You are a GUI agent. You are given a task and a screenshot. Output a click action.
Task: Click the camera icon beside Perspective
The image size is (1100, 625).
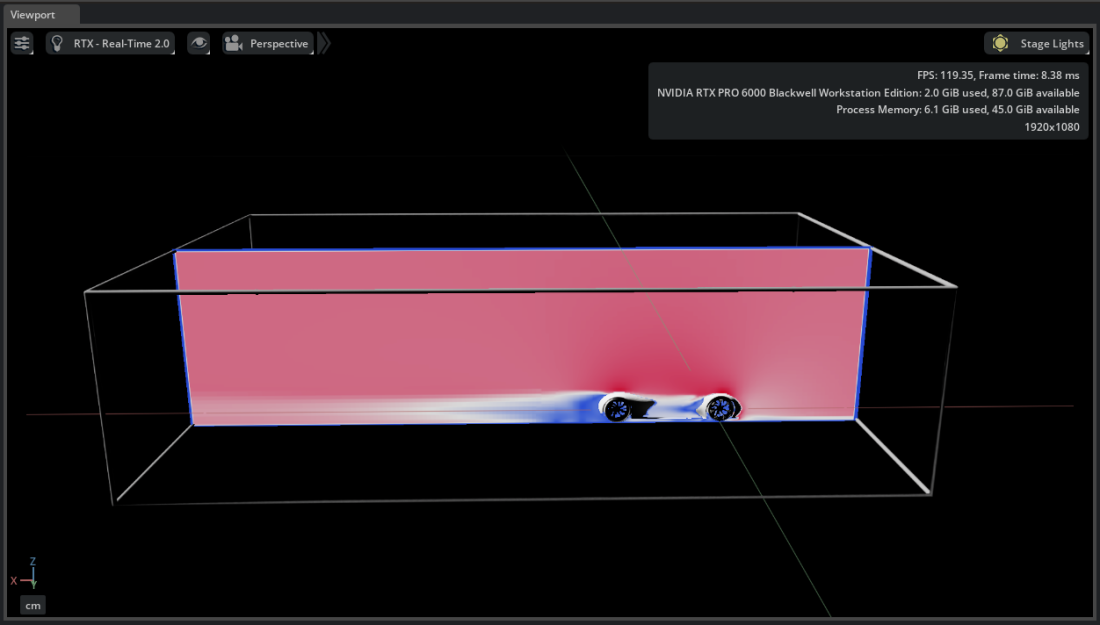coord(232,43)
